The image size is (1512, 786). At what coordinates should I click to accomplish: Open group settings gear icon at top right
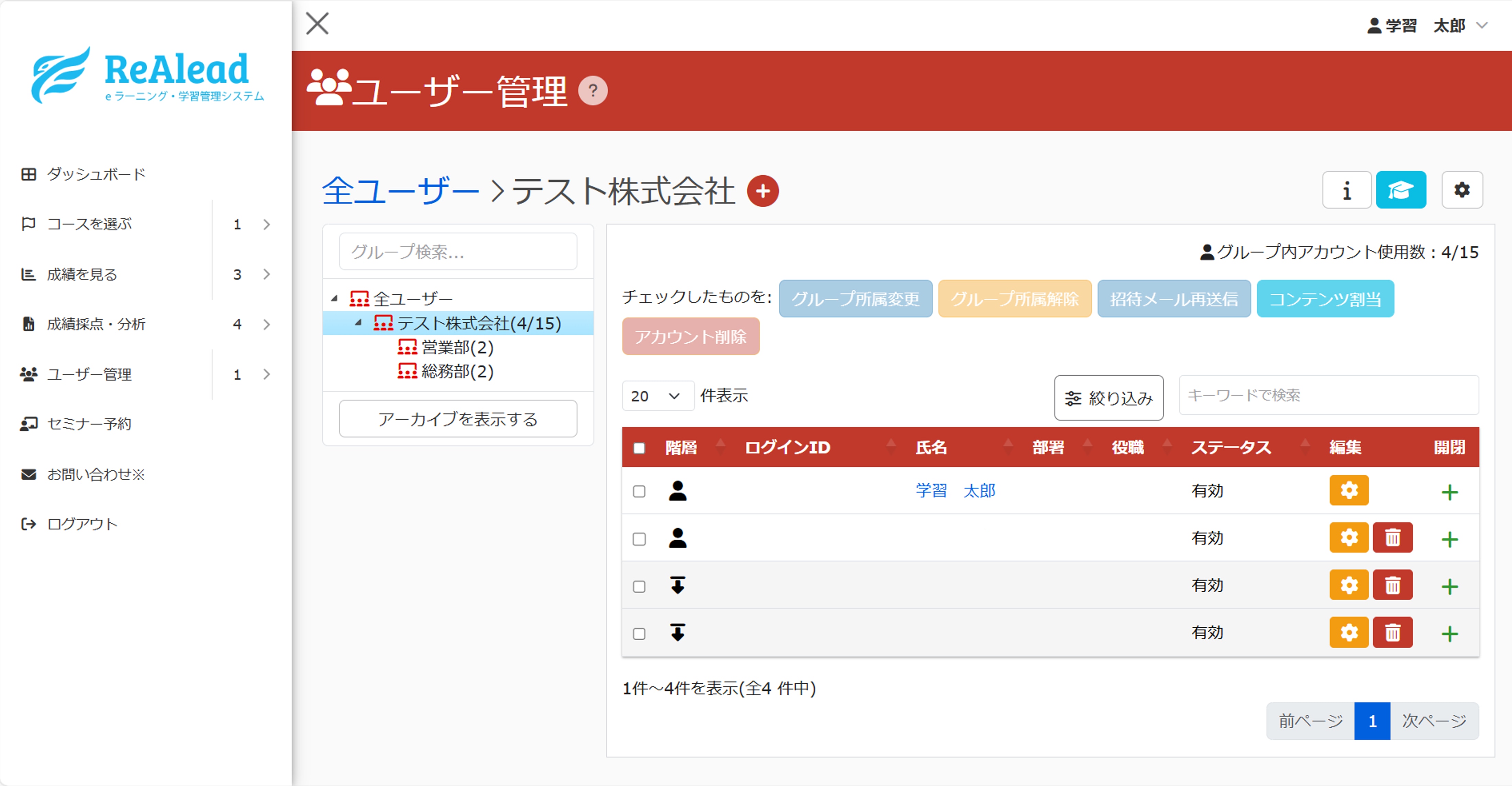[x=1461, y=190]
